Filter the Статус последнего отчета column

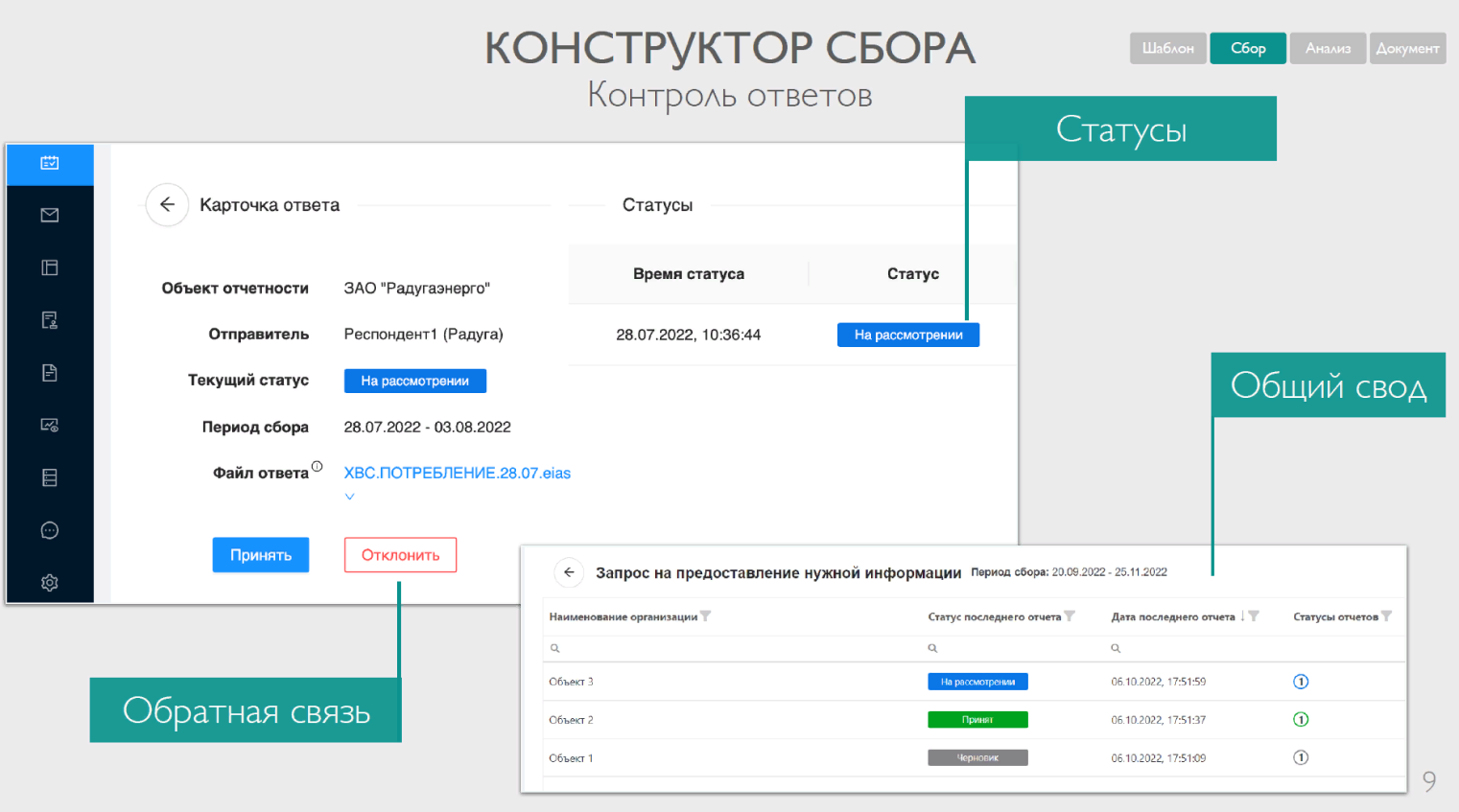point(1070,616)
